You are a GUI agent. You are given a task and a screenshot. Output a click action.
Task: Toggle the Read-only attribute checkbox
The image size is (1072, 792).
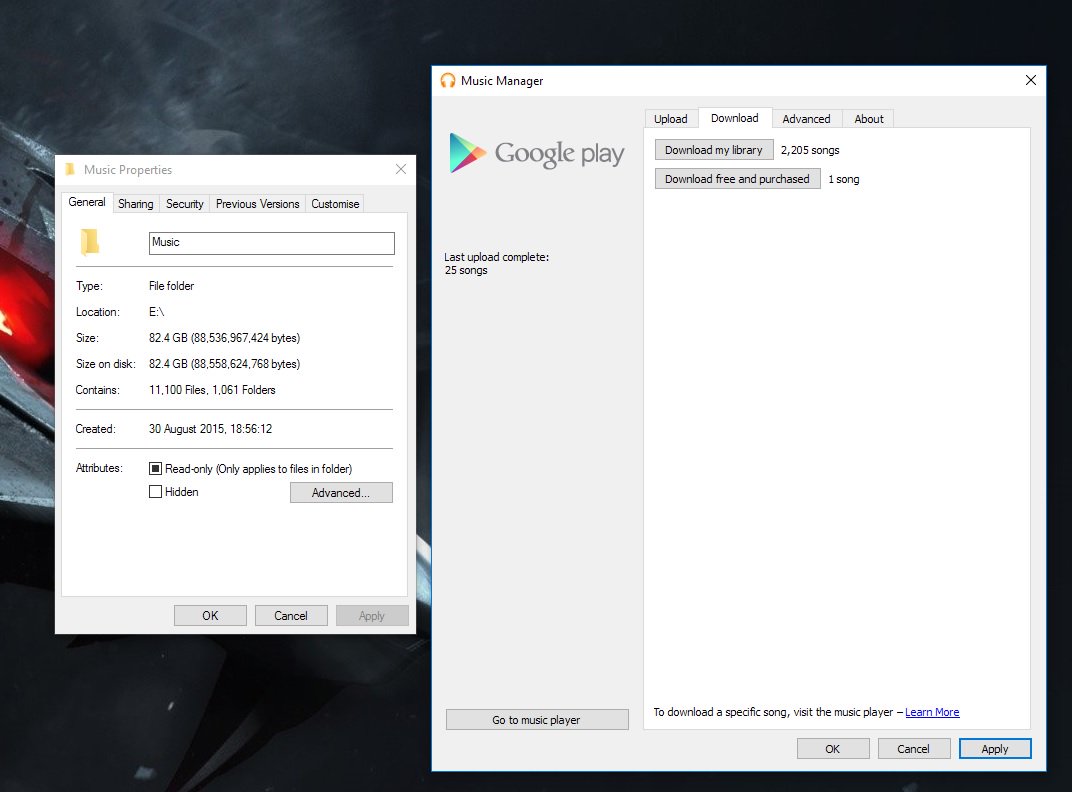click(x=155, y=468)
